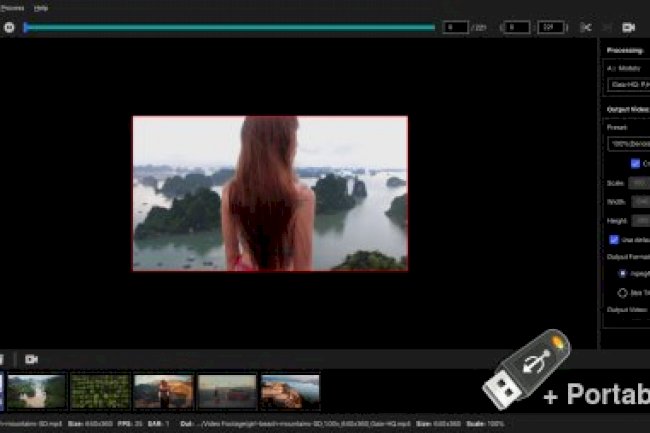Select the mpeg4 output format radio button
The height and width of the screenshot is (433, 650).
point(623,272)
